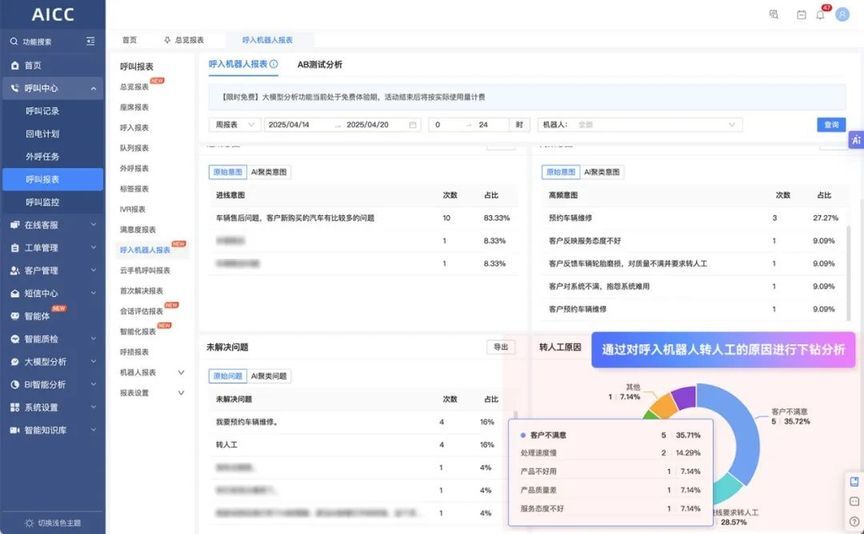
Task: Select 原始意图 in the 进线意图 panel
Action: (228, 172)
